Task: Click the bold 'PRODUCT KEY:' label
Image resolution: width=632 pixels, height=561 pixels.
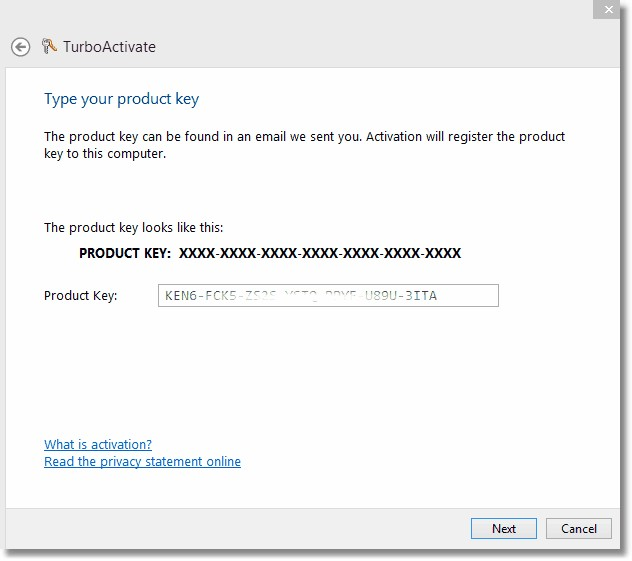Action: (125, 254)
